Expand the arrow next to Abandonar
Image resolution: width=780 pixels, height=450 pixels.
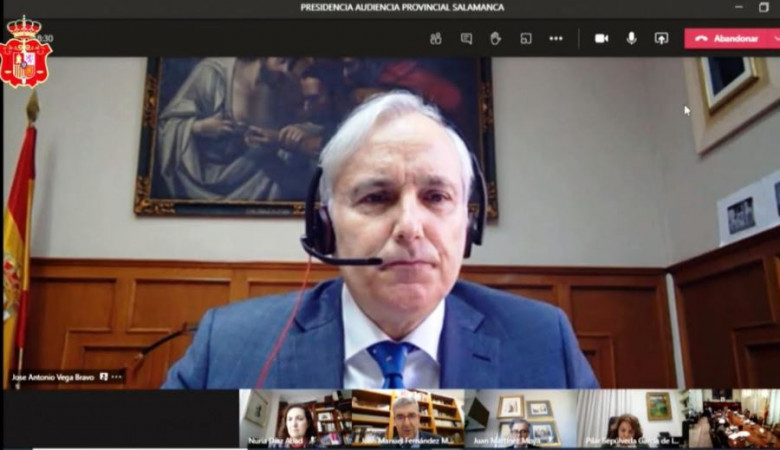pyautogui.click(x=775, y=38)
